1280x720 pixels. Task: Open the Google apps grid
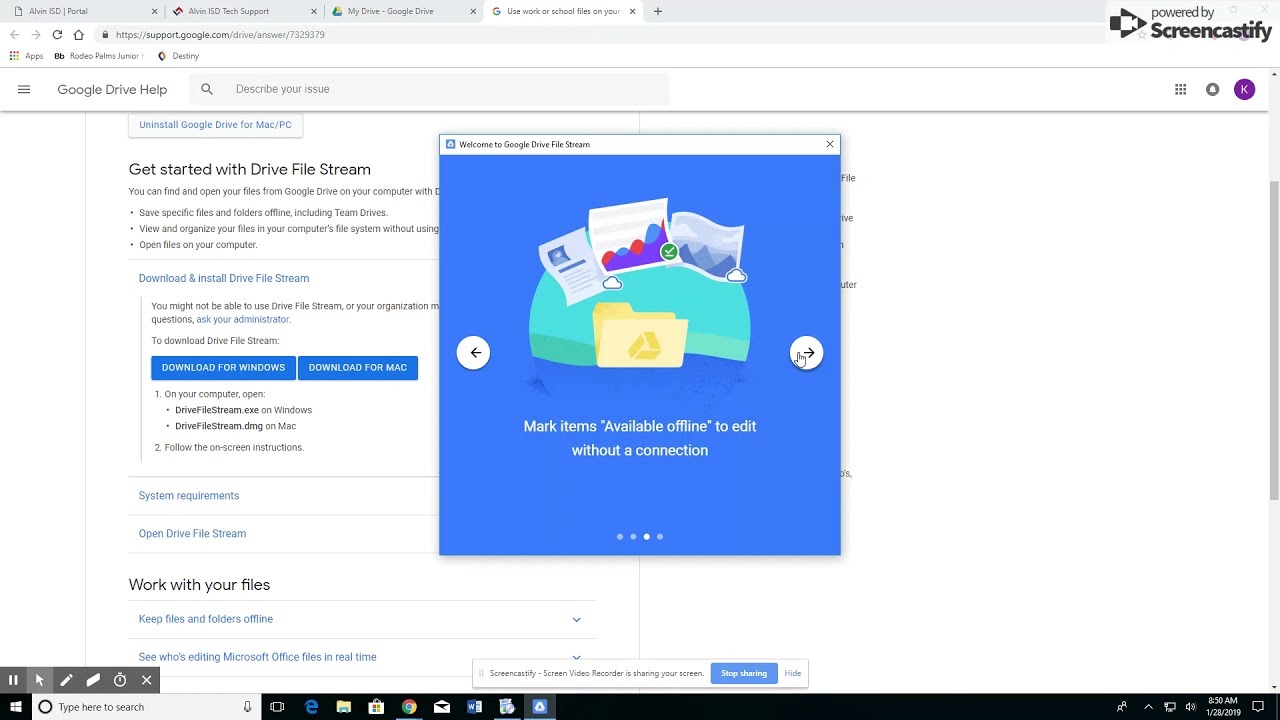point(1181,89)
